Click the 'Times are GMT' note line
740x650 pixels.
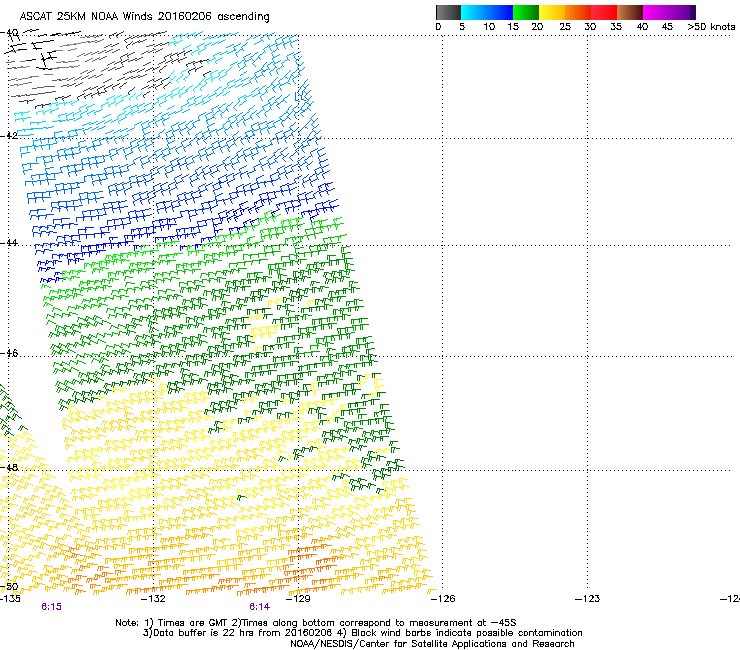coord(316,623)
